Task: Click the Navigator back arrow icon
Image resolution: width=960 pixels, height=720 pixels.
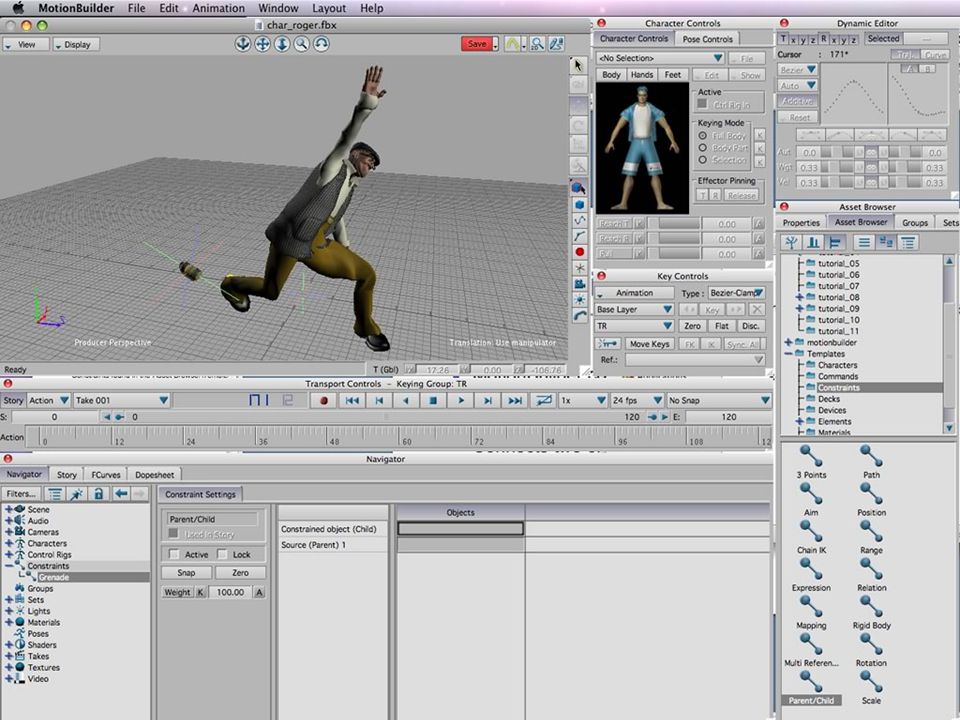Action: (121, 493)
